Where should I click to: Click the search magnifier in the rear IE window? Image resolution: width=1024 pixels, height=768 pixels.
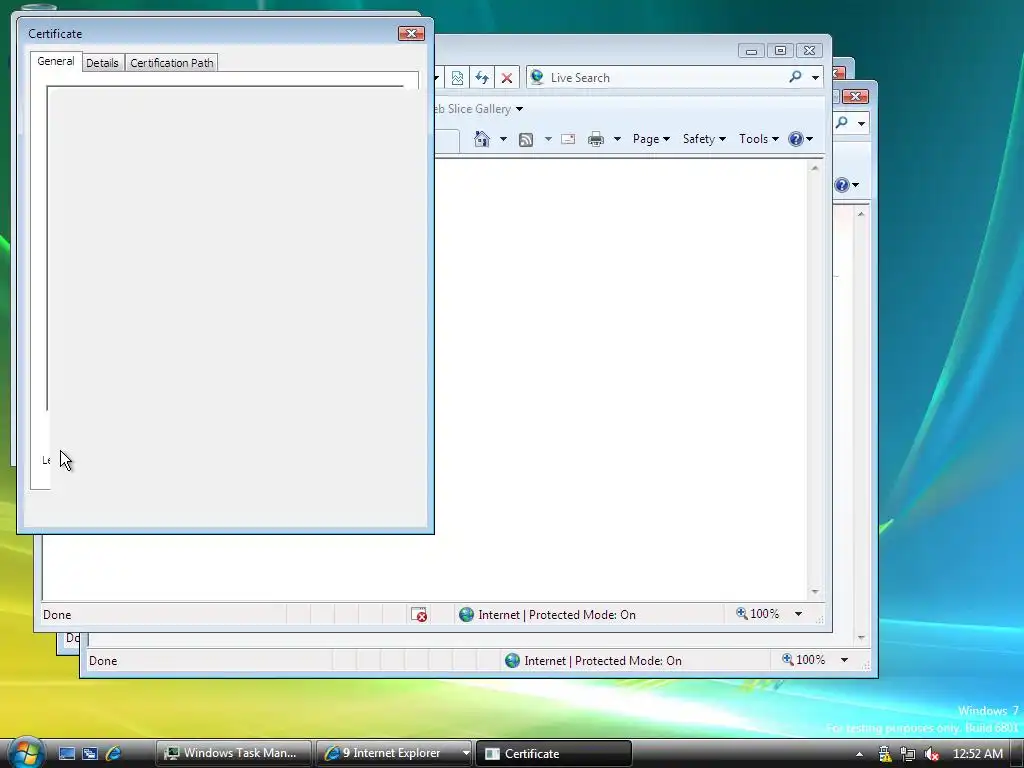coord(842,122)
